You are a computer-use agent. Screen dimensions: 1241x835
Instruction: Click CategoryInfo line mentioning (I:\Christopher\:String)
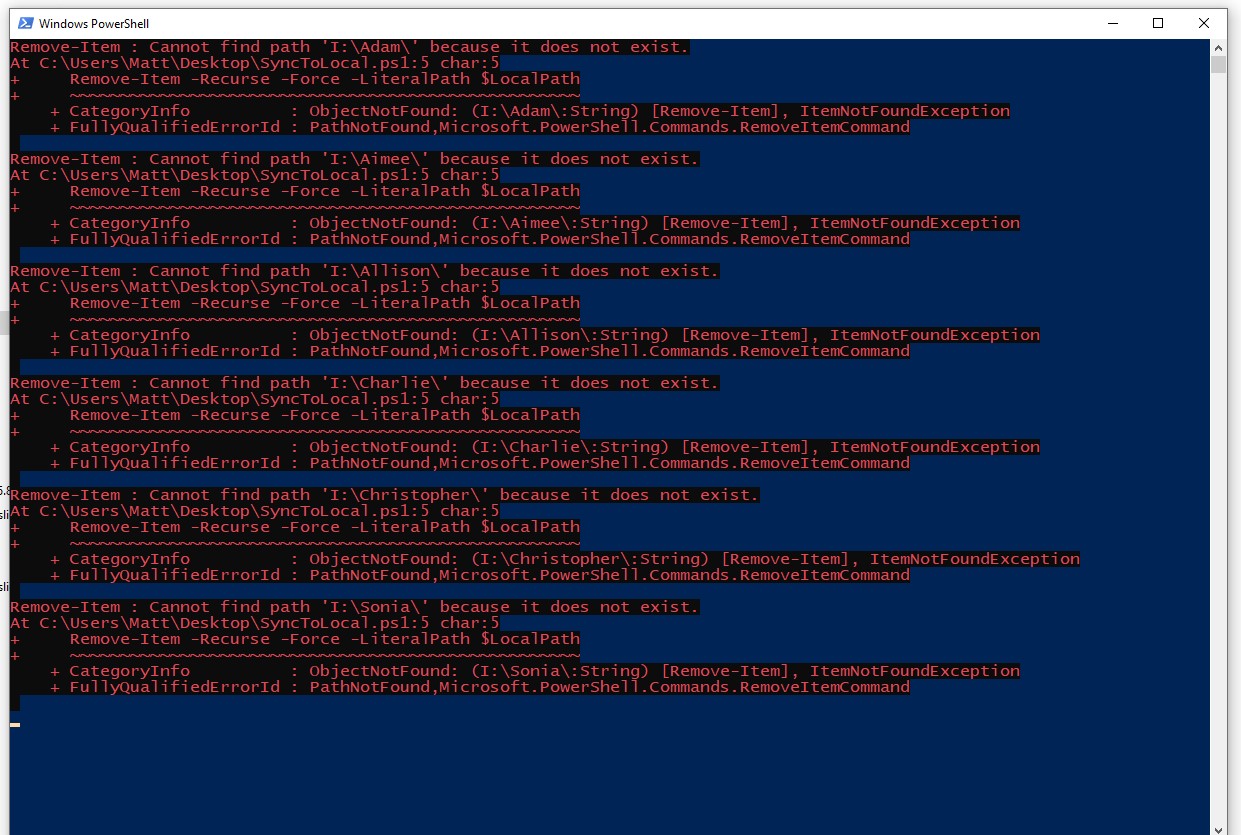(x=565, y=559)
